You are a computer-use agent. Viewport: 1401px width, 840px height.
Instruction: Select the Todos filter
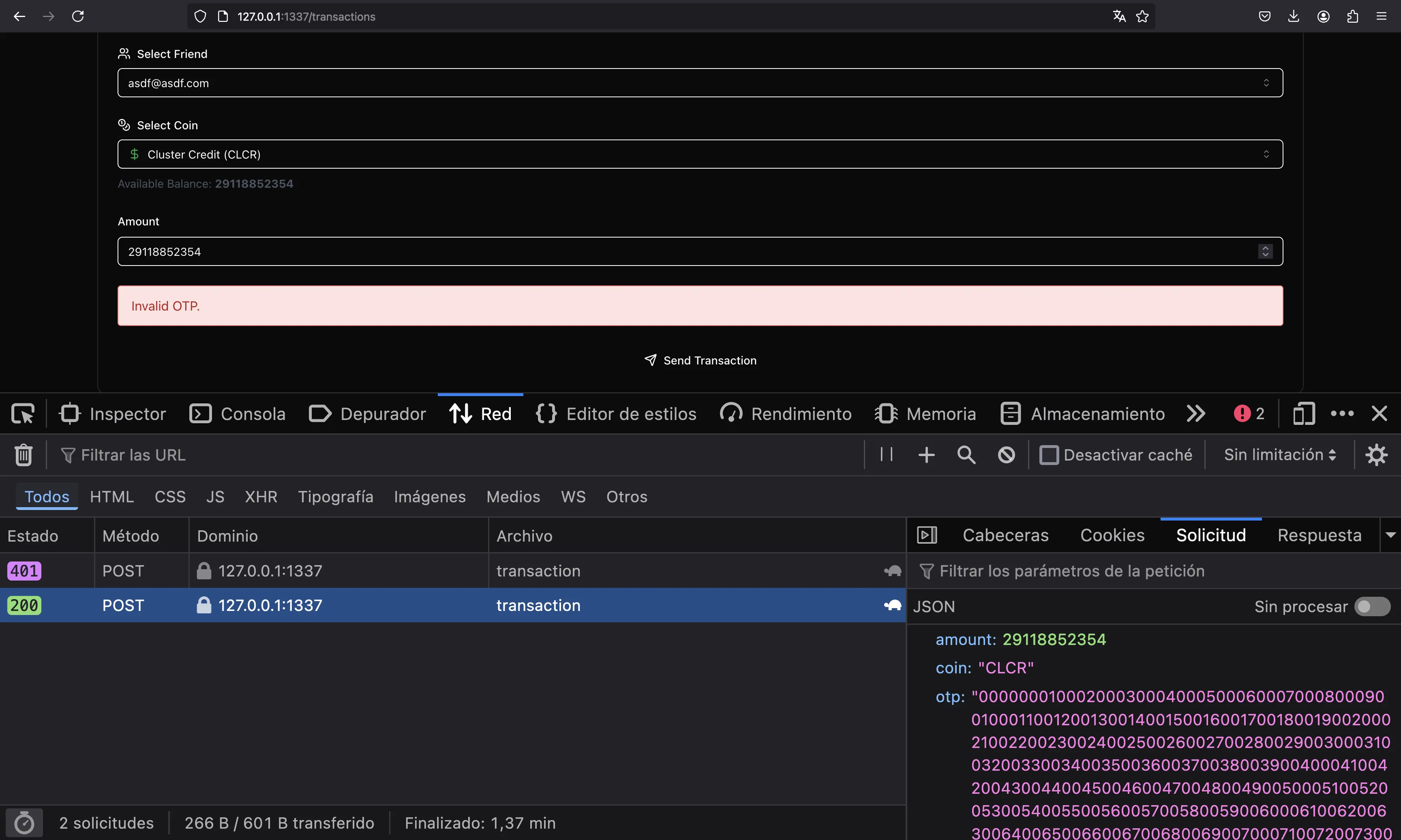click(x=46, y=496)
